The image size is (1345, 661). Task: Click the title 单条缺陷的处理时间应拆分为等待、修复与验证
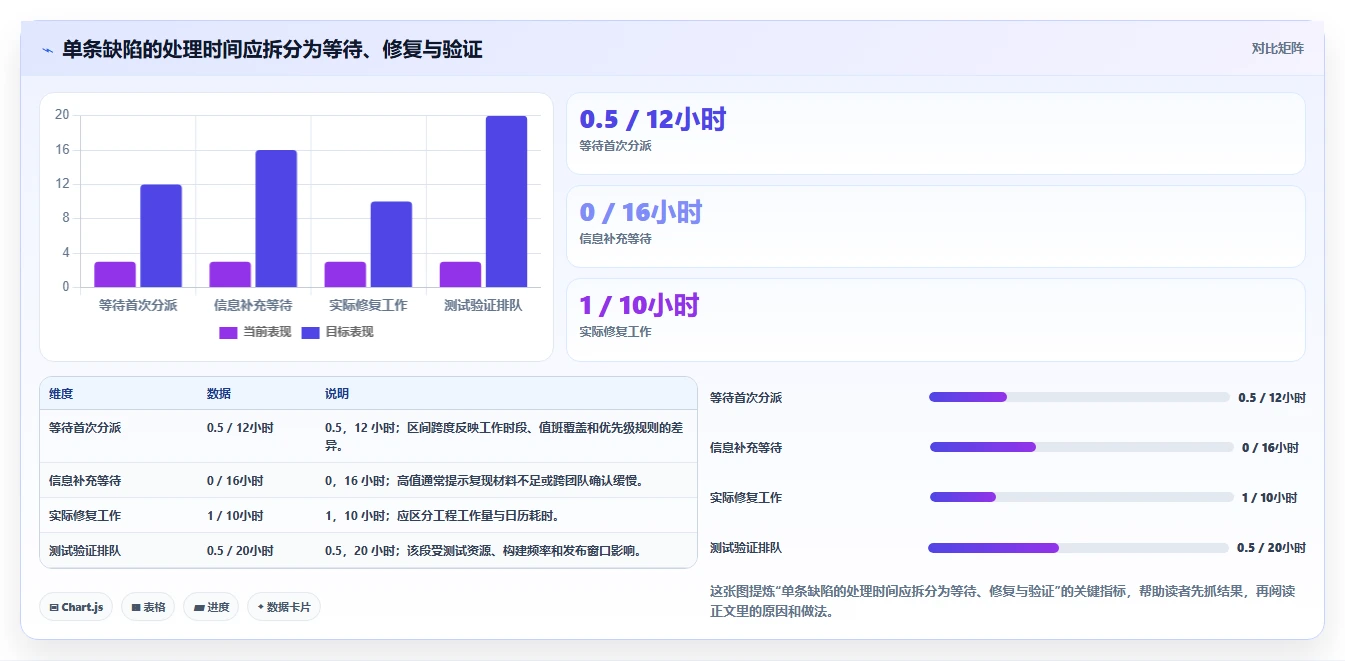point(272,49)
